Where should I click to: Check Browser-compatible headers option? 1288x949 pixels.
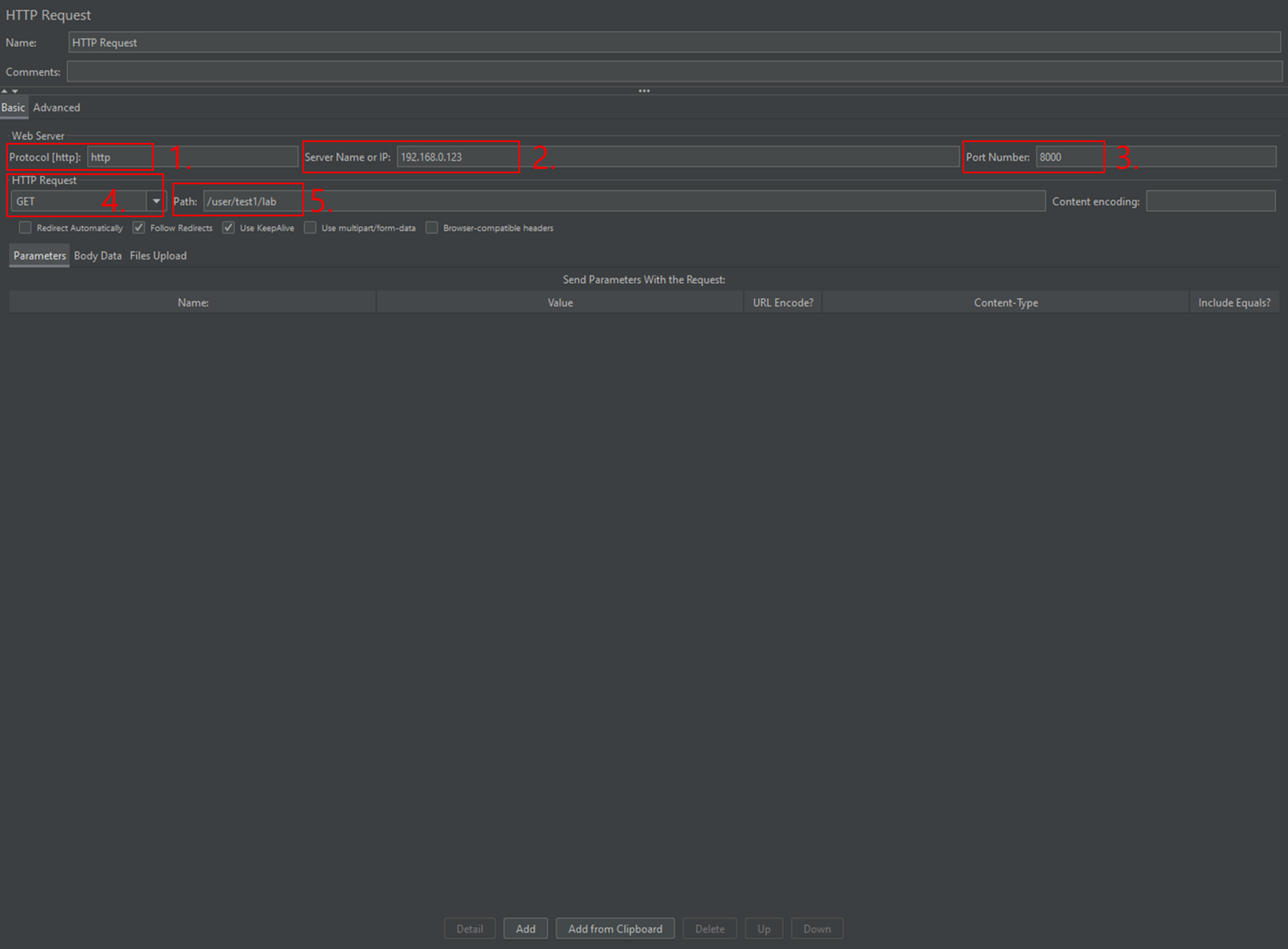tap(431, 227)
